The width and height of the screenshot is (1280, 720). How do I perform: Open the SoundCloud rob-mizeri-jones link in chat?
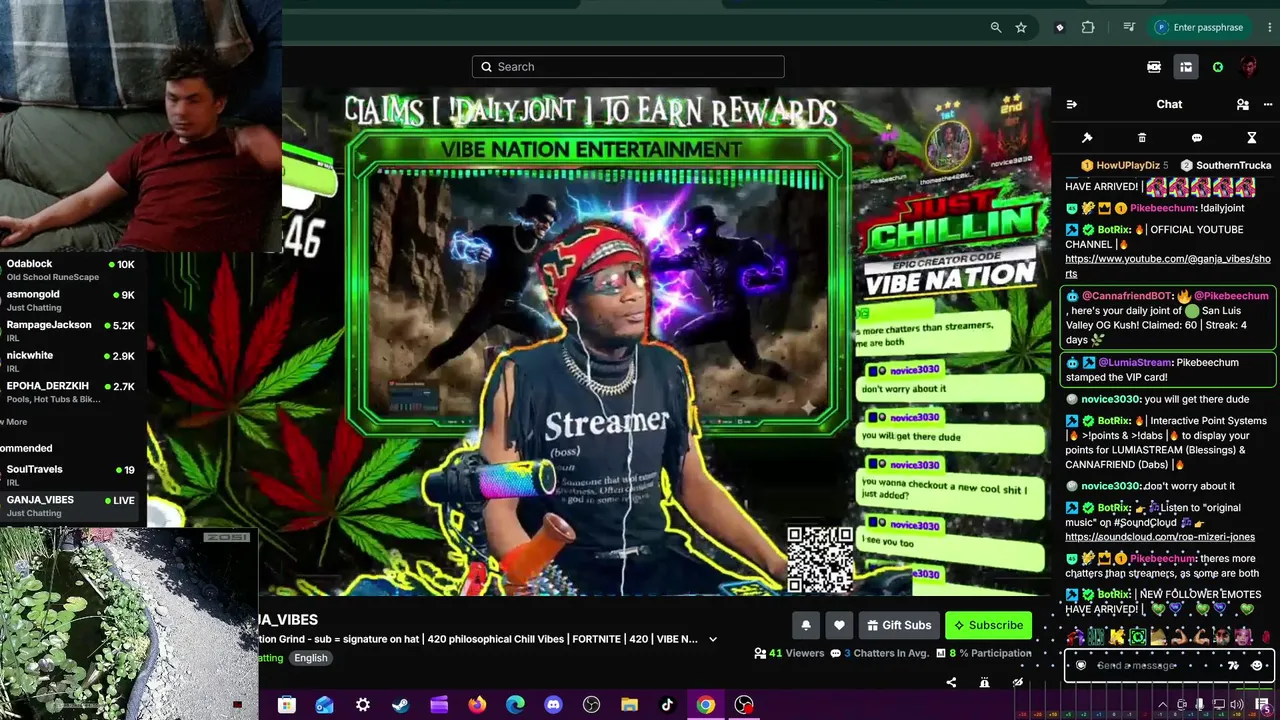click(1160, 537)
